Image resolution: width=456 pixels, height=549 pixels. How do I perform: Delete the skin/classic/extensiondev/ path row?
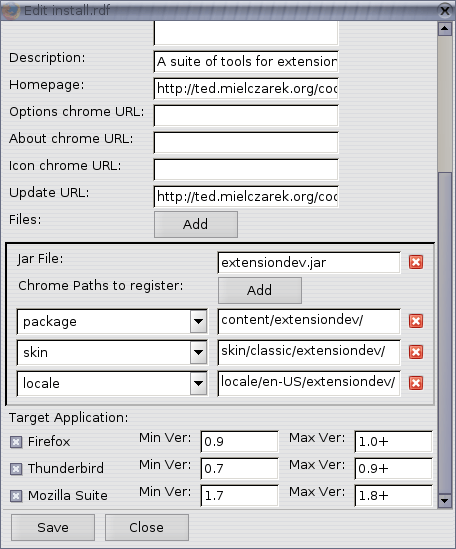(x=416, y=352)
